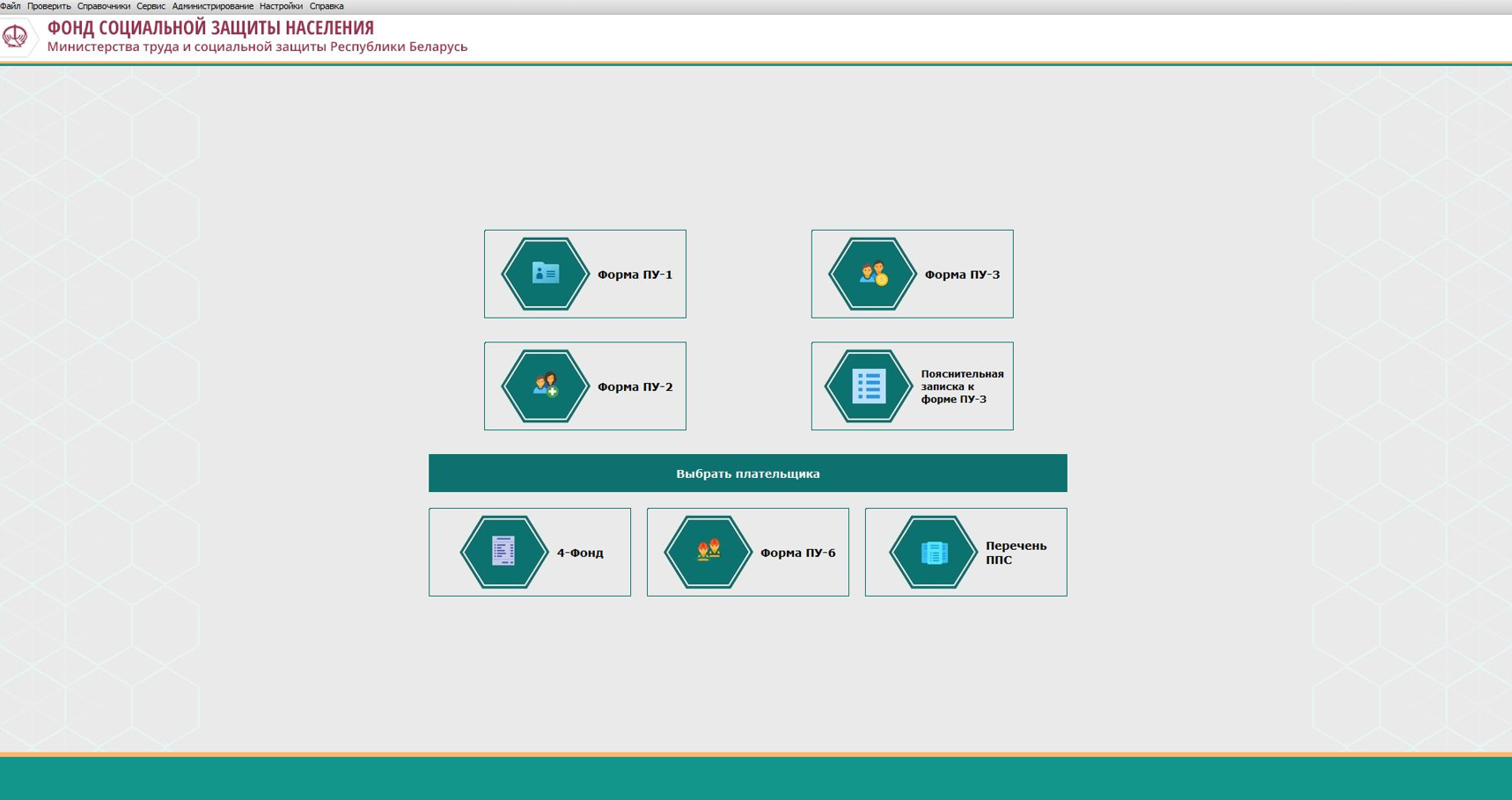The image size is (1512, 800).
Task: Expand the Справочники menu
Action: pos(104,6)
